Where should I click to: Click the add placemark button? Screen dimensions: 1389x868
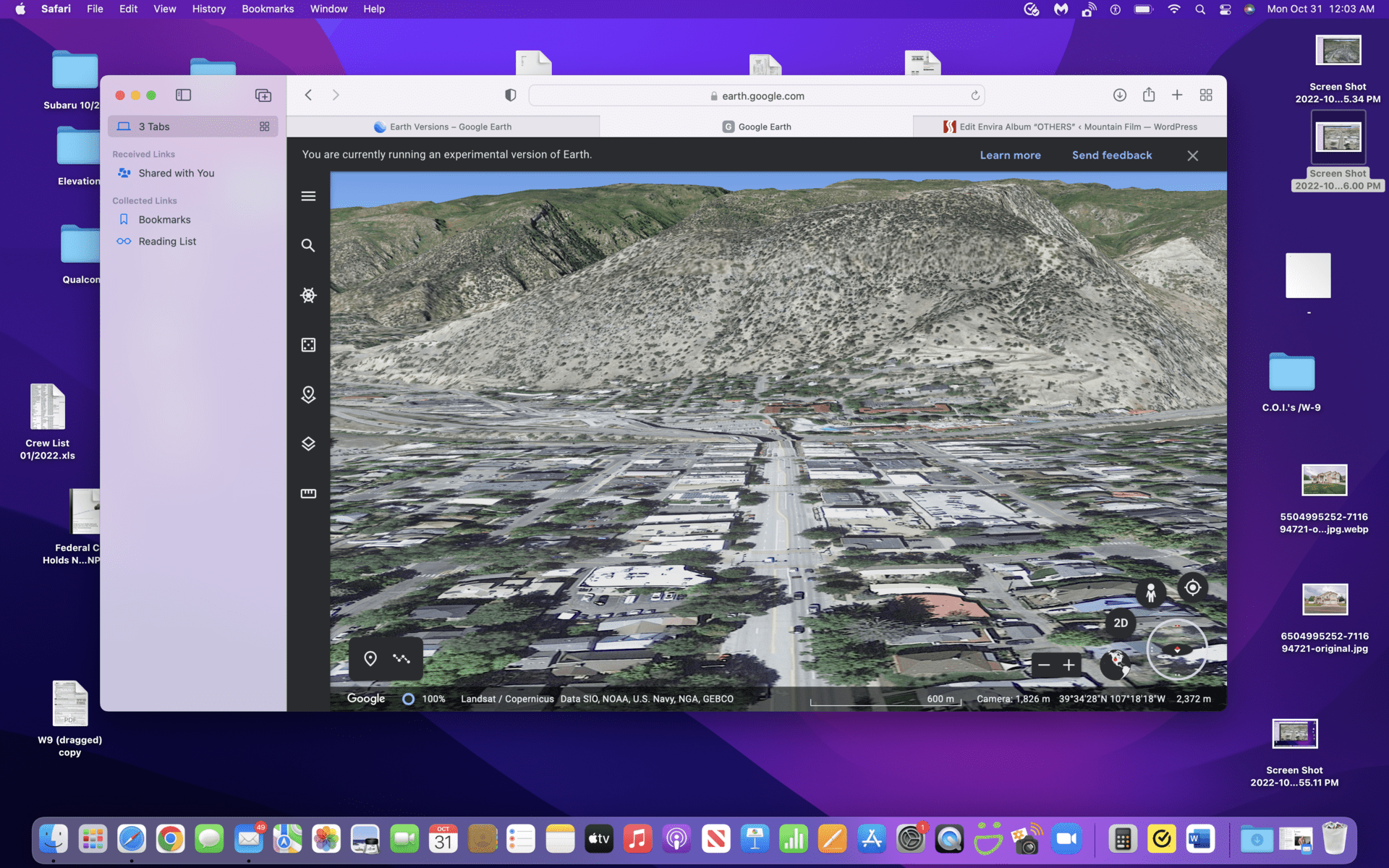[370, 658]
